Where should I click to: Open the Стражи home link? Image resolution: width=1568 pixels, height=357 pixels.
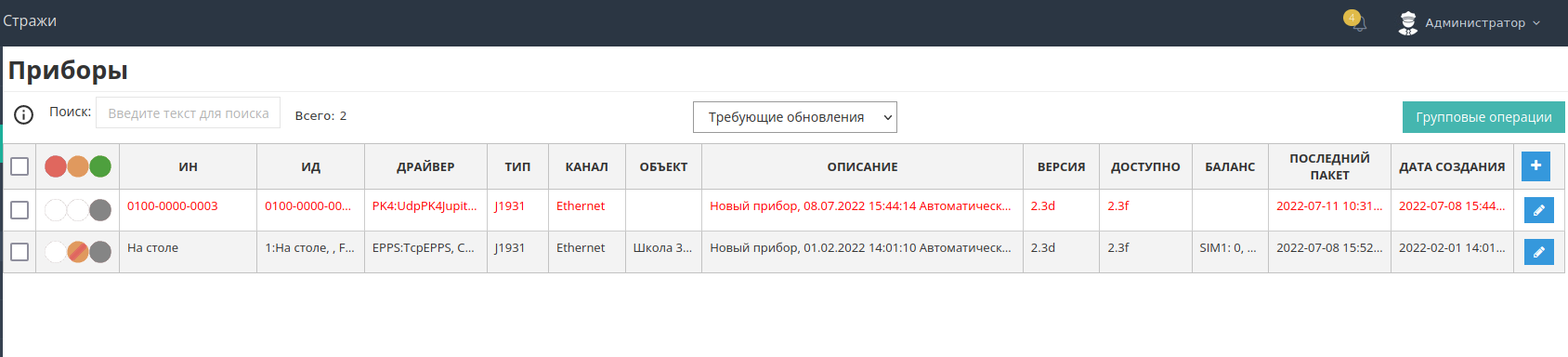coord(30,20)
